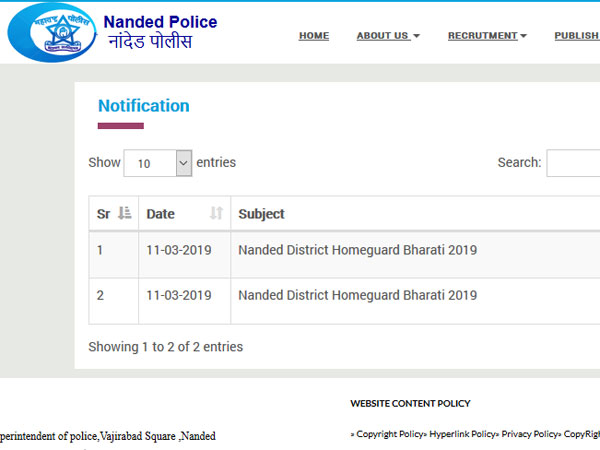Sort table by Sr column icon

click(x=124, y=213)
